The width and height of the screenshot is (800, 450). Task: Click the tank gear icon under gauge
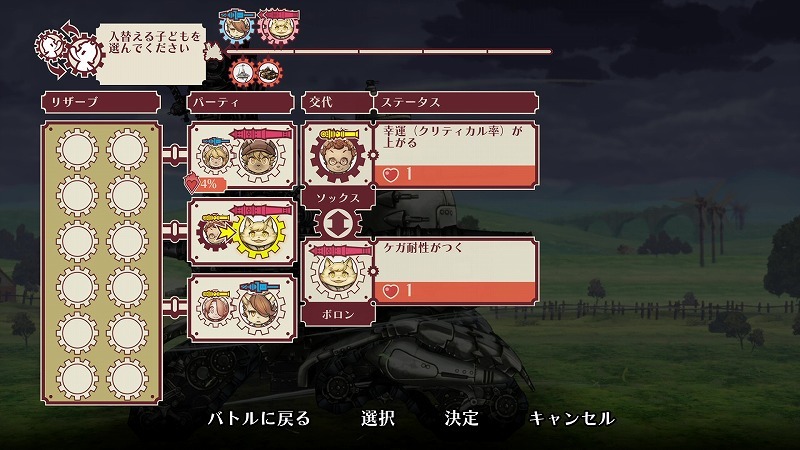point(269,72)
